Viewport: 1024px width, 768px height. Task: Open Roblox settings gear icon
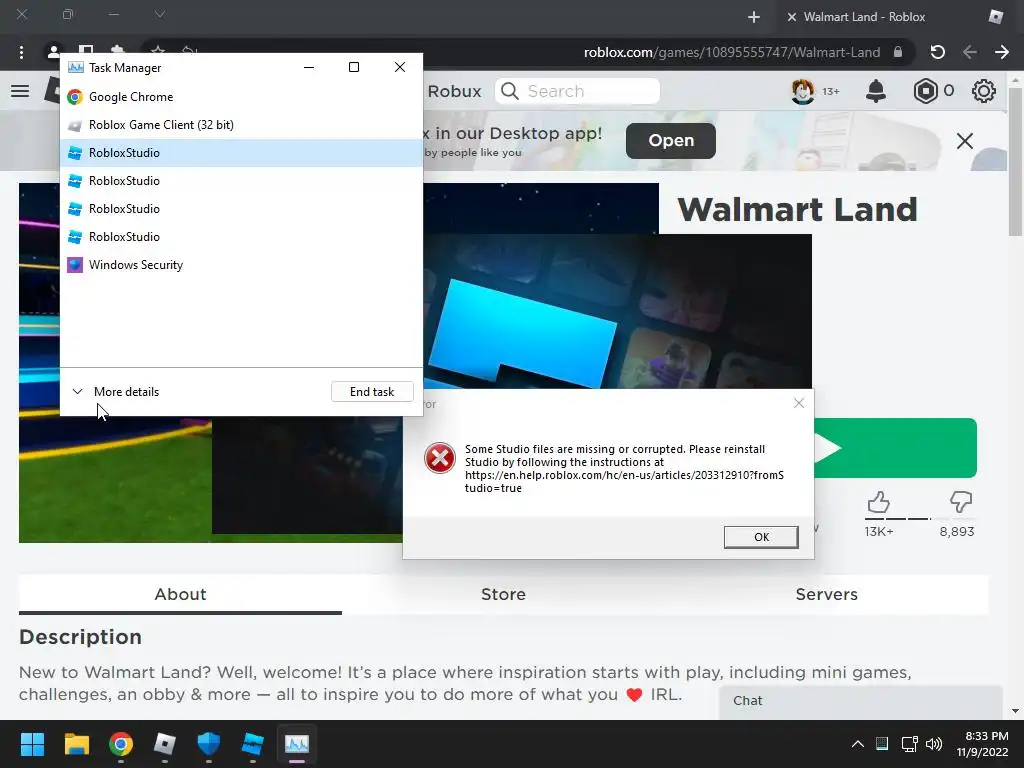point(984,91)
